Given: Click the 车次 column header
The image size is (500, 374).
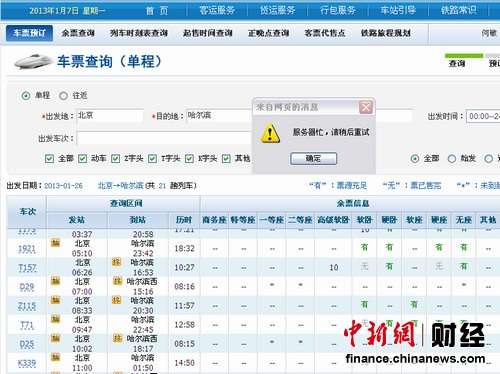Looking at the screenshot, I should pyautogui.click(x=27, y=212).
